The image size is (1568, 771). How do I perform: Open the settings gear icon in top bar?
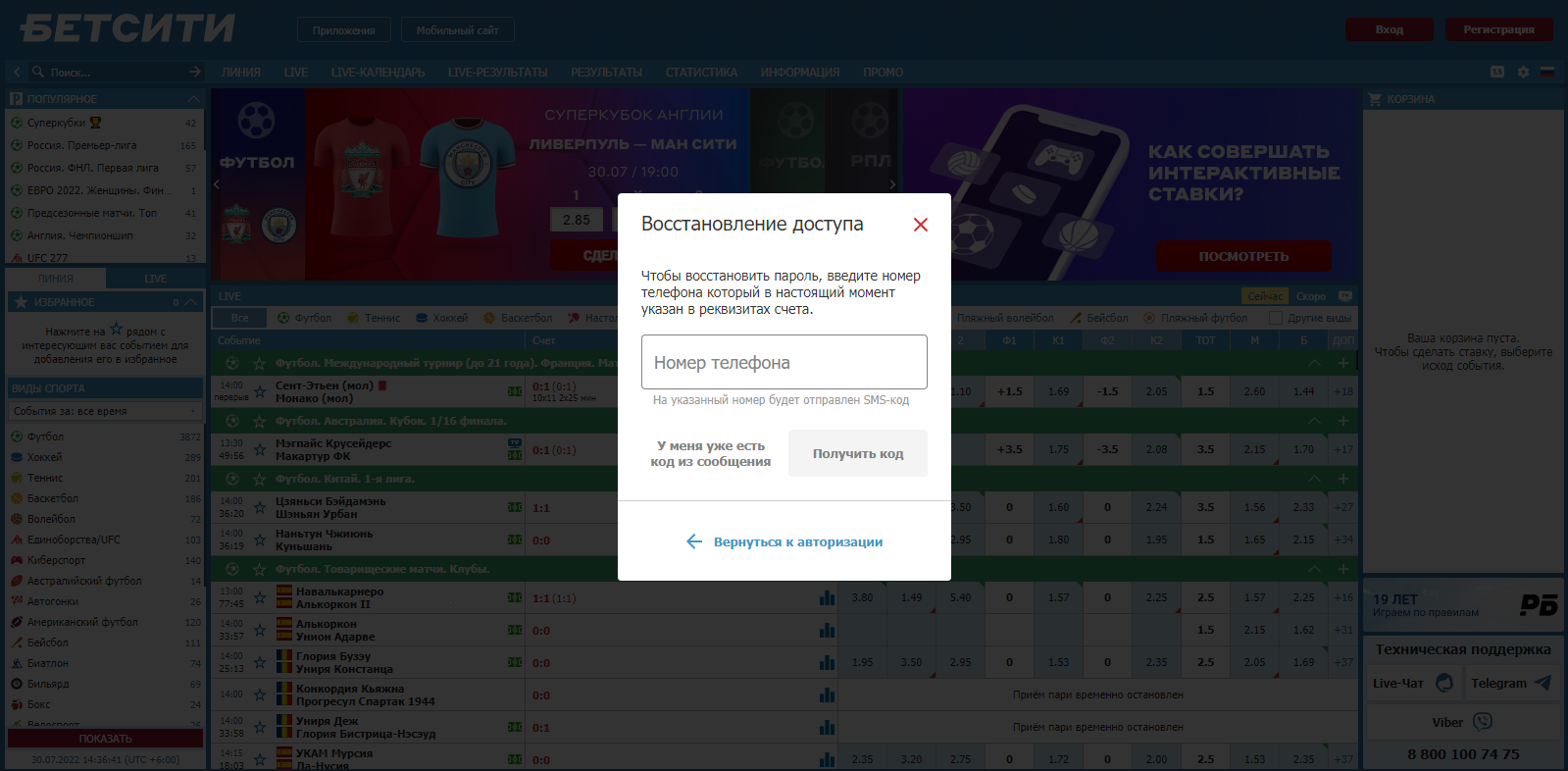point(1523,72)
